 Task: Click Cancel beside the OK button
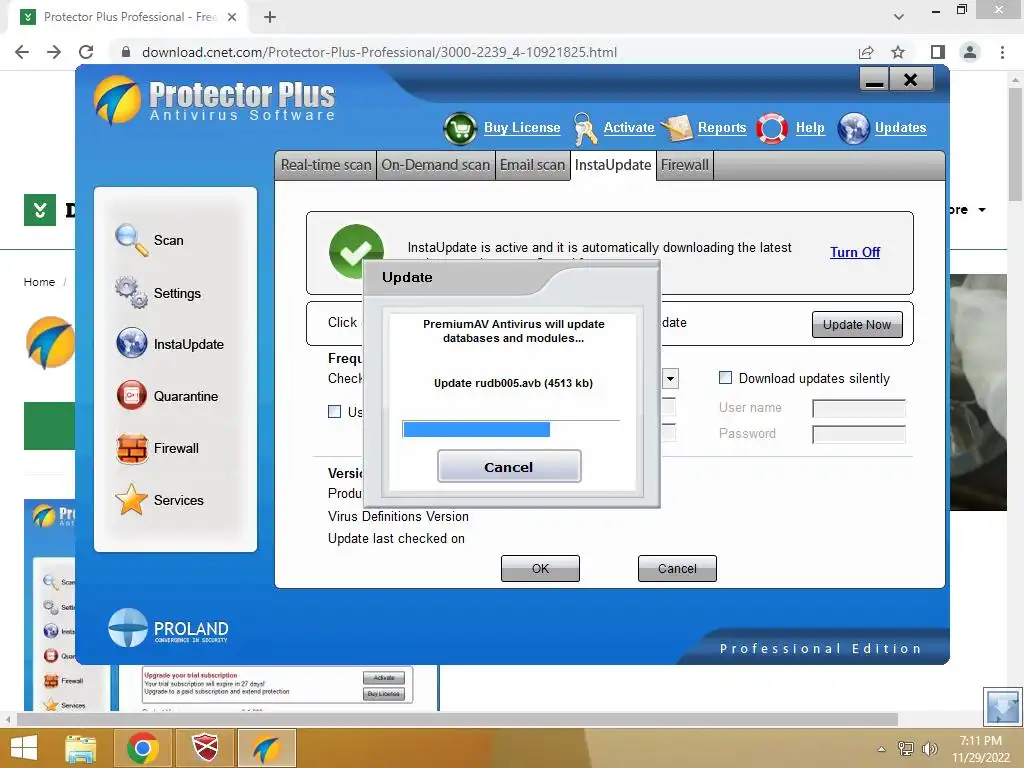[x=677, y=568]
